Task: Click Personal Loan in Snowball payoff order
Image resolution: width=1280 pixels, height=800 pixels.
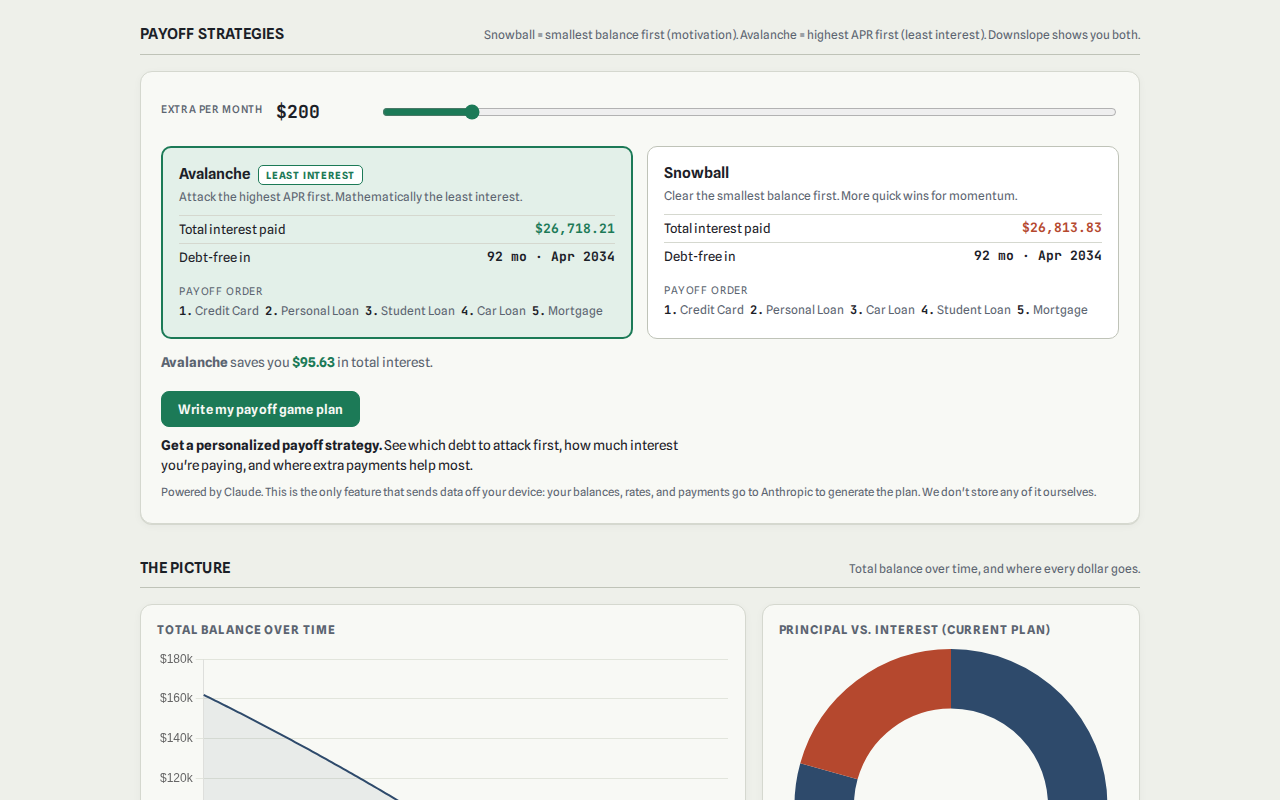Action: click(805, 310)
